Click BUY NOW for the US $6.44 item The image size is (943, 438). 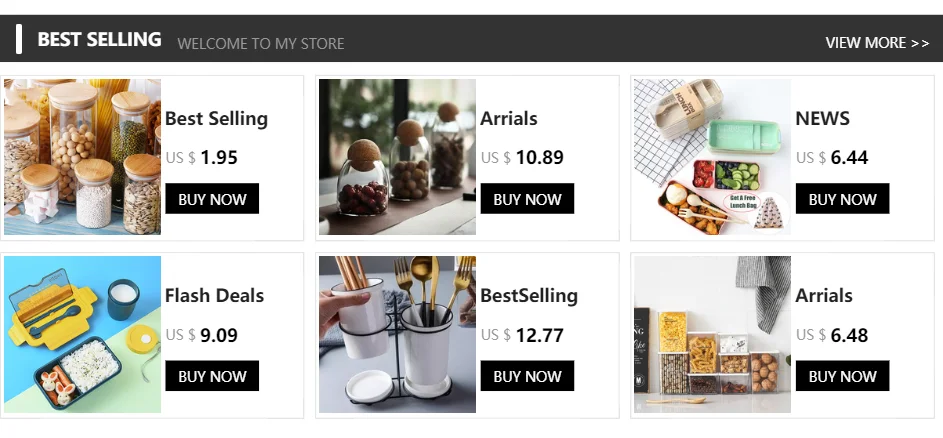[x=842, y=199]
